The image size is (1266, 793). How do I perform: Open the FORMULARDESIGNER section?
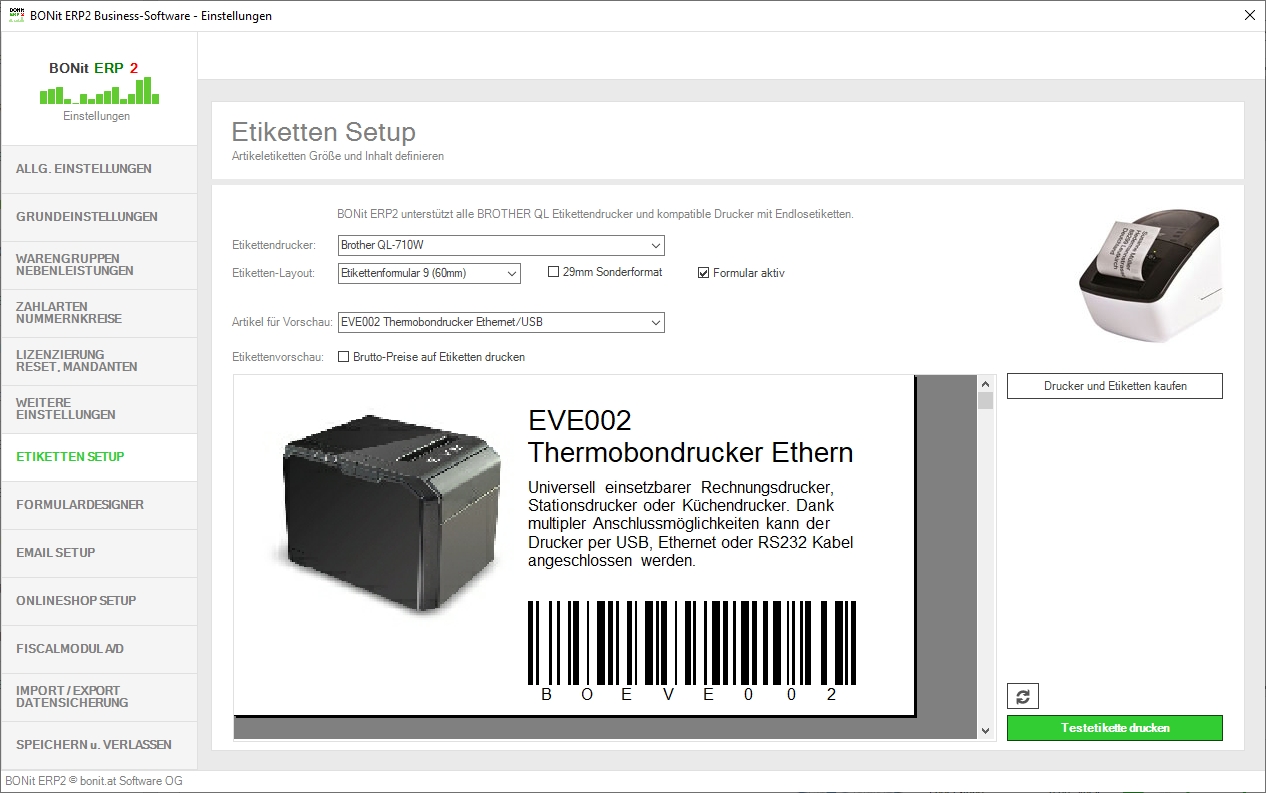pos(99,505)
